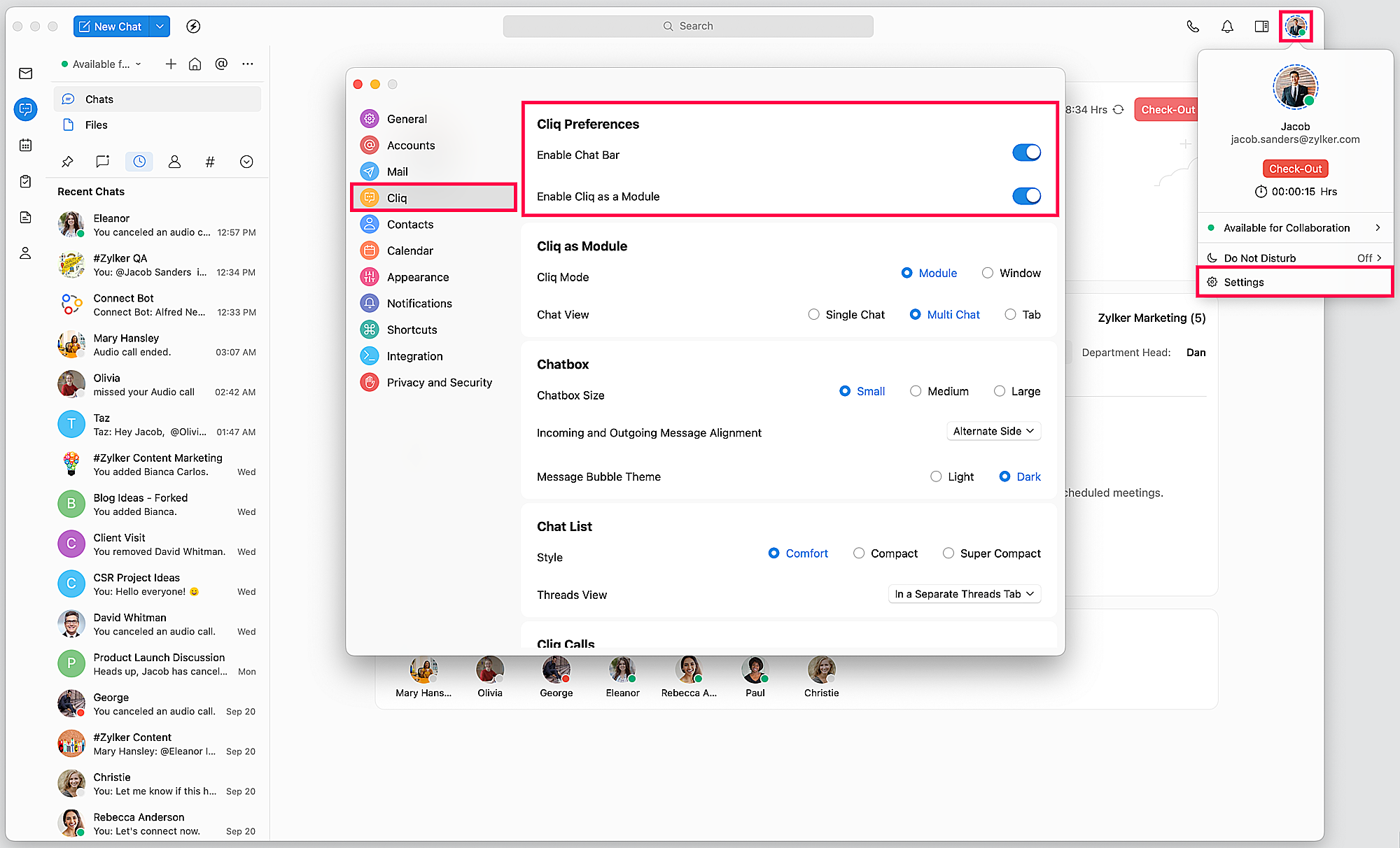This screenshot has width=1400, height=848.
Task: Click the phone call icon in top bar
Action: point(1193,27)
